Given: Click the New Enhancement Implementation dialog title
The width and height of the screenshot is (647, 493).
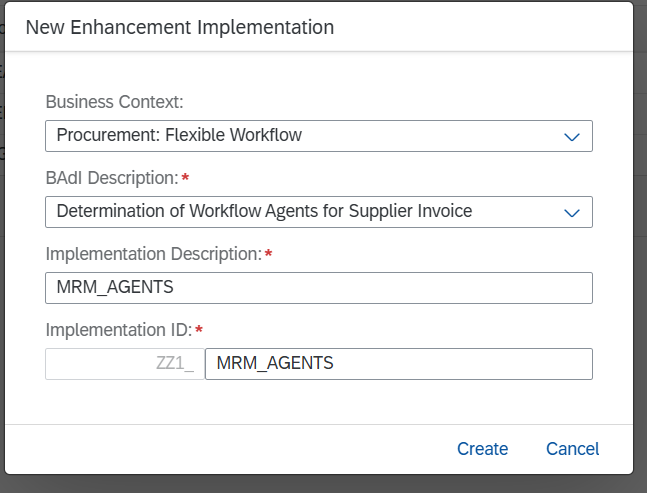Looking at the screenshot, I should click(180, 28).
